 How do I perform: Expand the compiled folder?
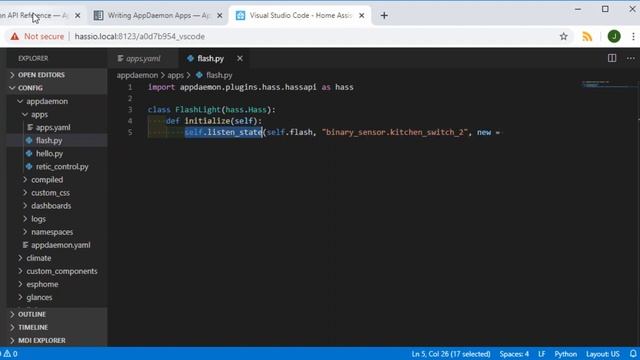click(x=57, y=180)
